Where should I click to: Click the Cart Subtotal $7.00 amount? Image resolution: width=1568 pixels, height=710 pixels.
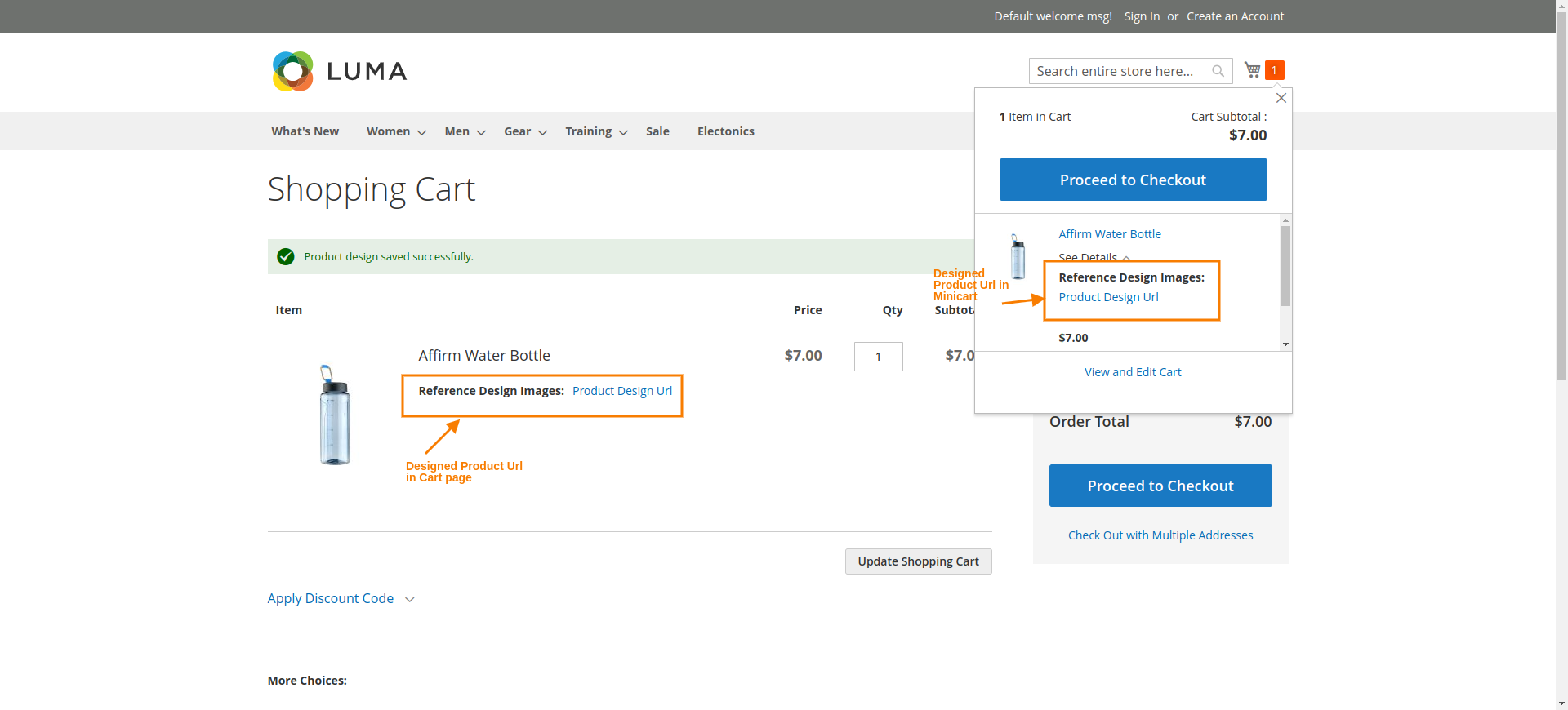click(1248, 135)
